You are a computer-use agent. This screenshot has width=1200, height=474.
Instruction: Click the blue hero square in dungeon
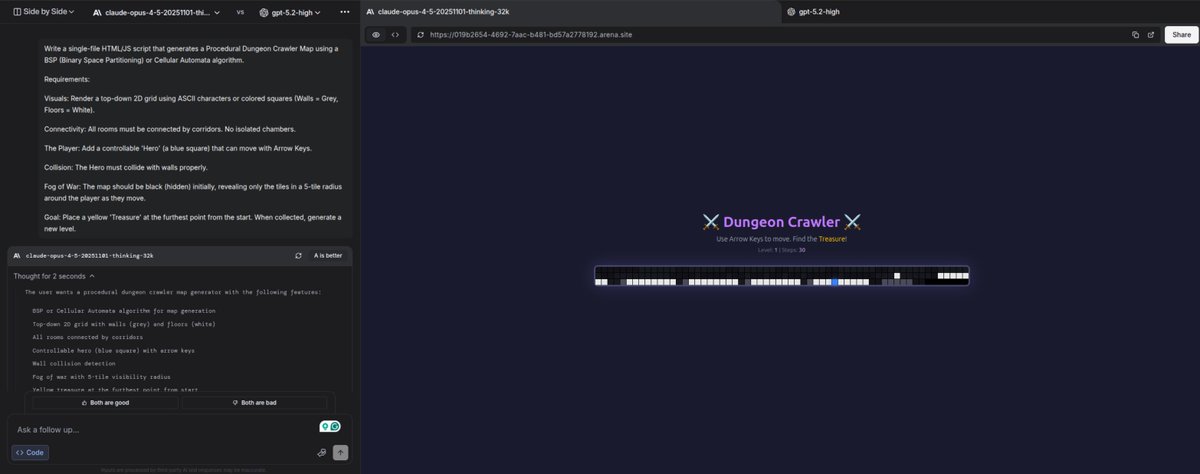point(836,282)
